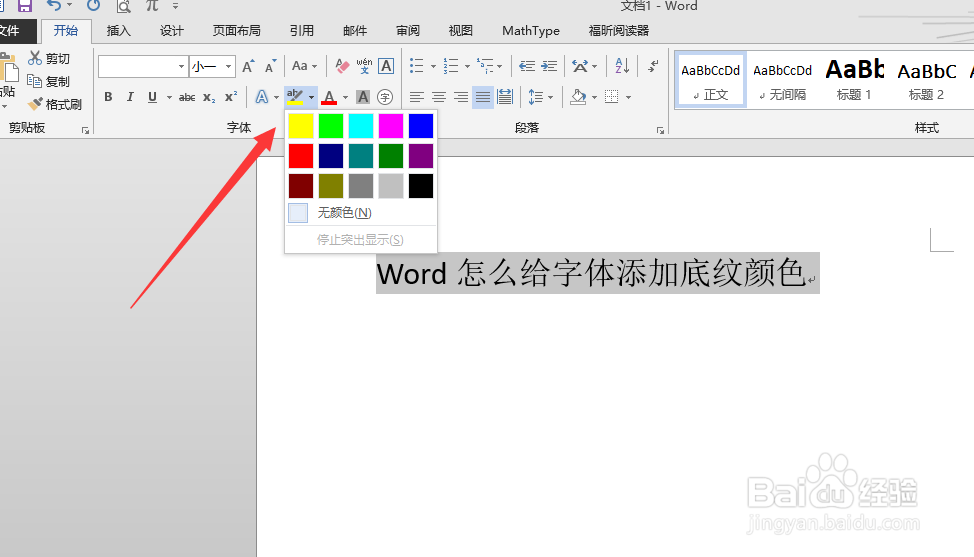Open the font name combo box
This screenshot has width=974, height=557.
tap(143, 66)
